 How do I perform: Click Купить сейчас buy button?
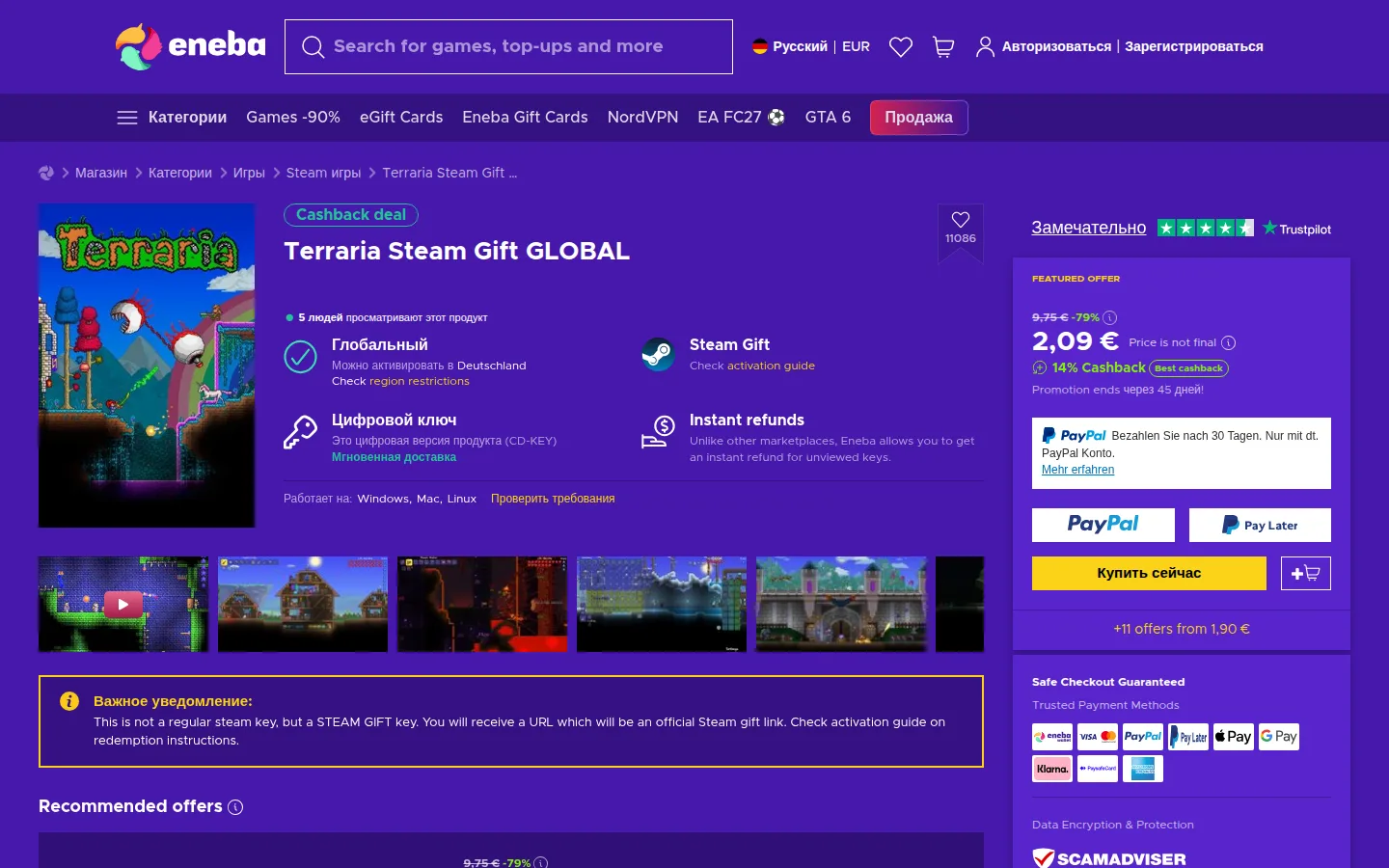[x=1149, y=573]
